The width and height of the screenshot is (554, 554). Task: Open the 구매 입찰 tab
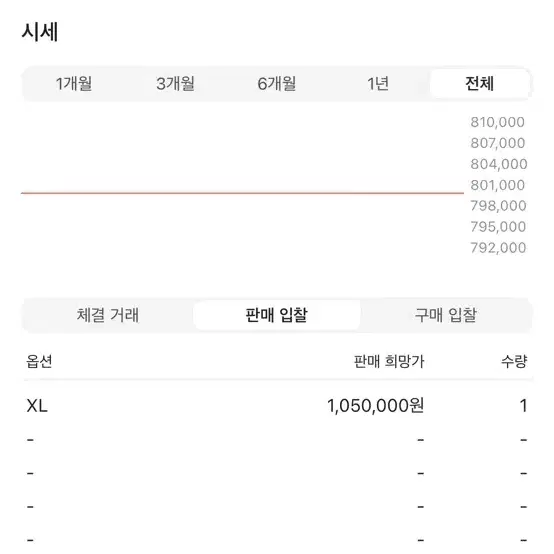point(446,315)
